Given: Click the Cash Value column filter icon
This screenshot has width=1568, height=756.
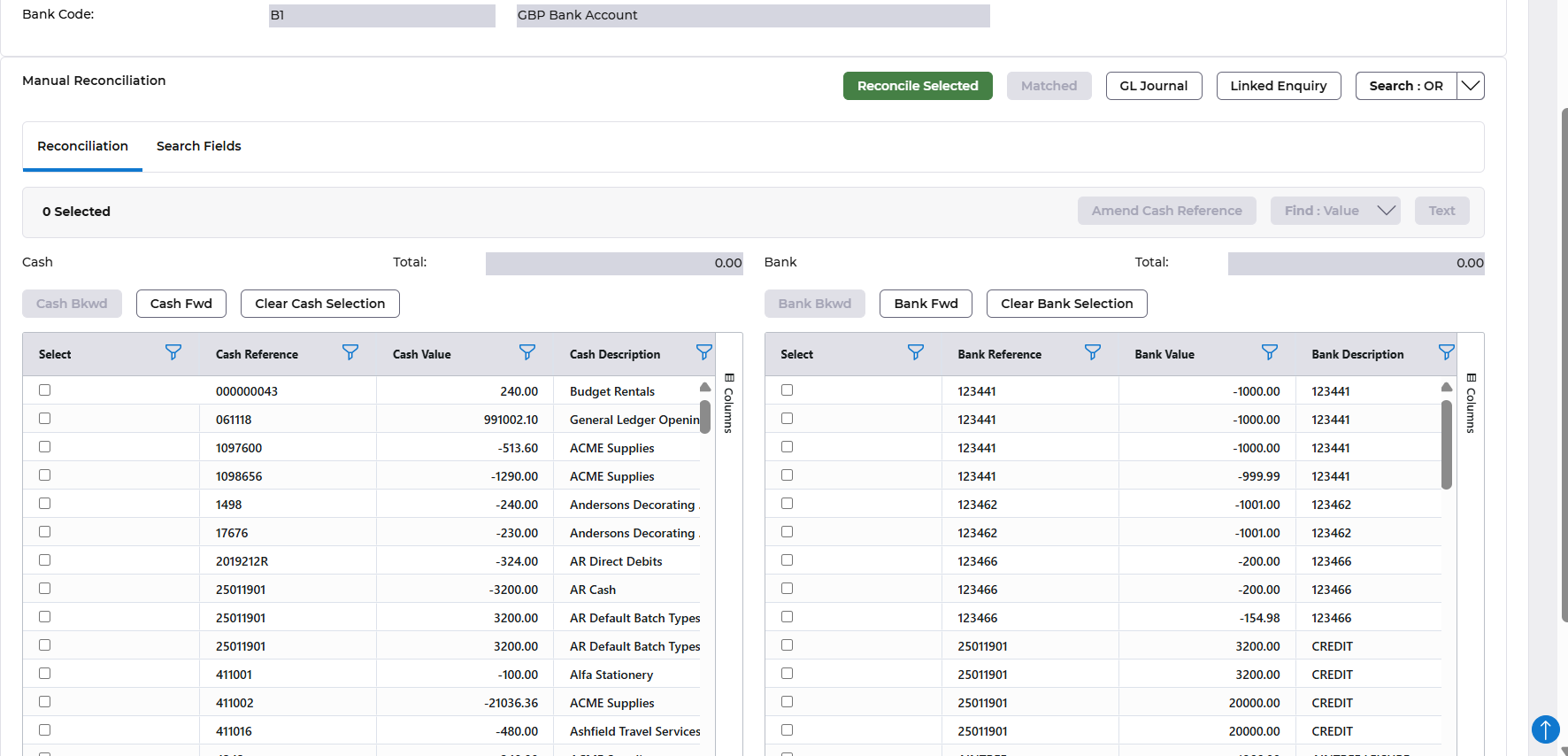Looking at the screenshot, I should (x=527, y=353).
